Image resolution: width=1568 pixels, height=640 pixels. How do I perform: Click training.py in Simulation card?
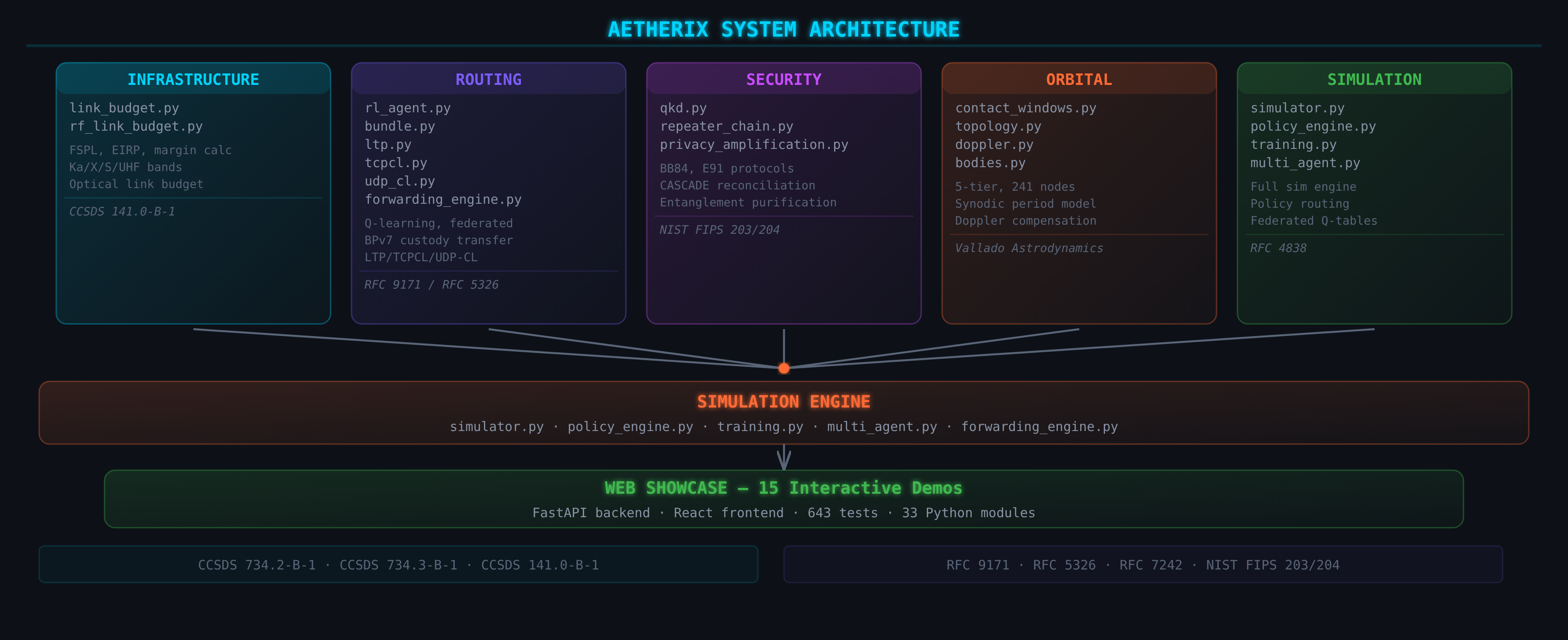point(1294,145)
